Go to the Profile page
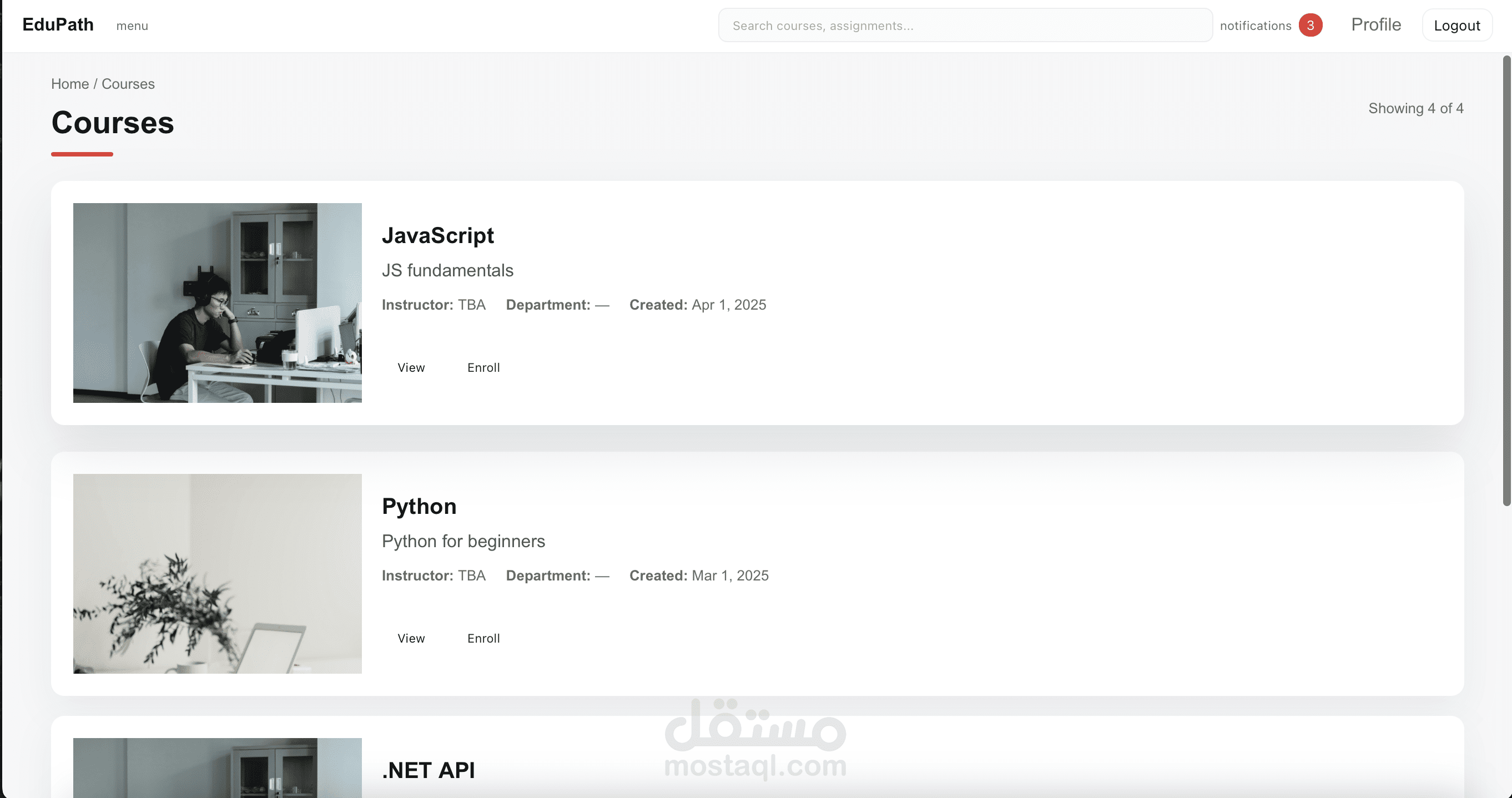Viewport: 1512px width, 798px height. click(1376, 24)
